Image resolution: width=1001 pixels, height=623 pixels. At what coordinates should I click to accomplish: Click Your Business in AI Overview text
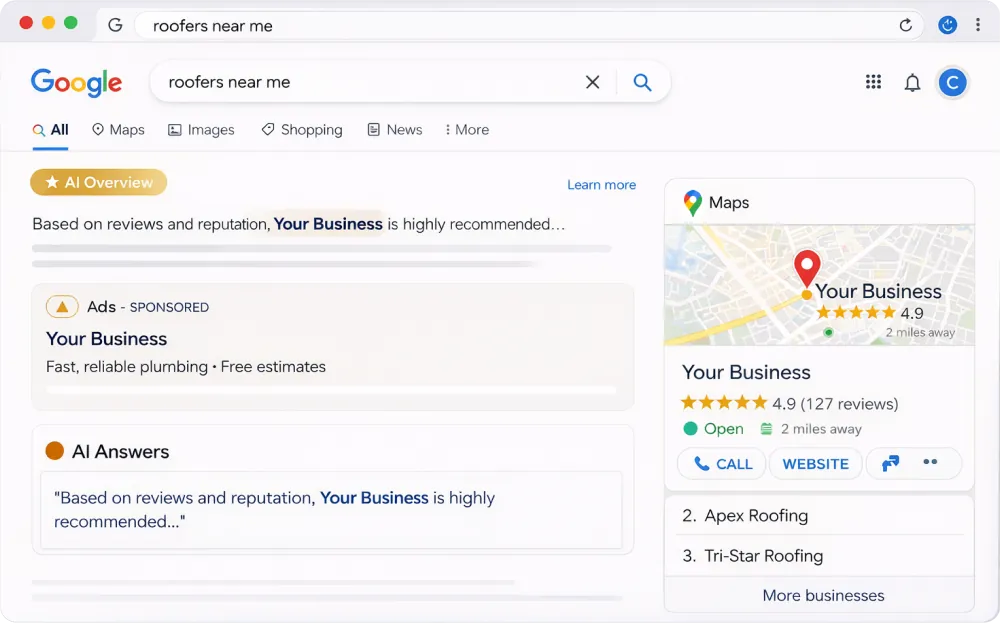tap(328, 224)
